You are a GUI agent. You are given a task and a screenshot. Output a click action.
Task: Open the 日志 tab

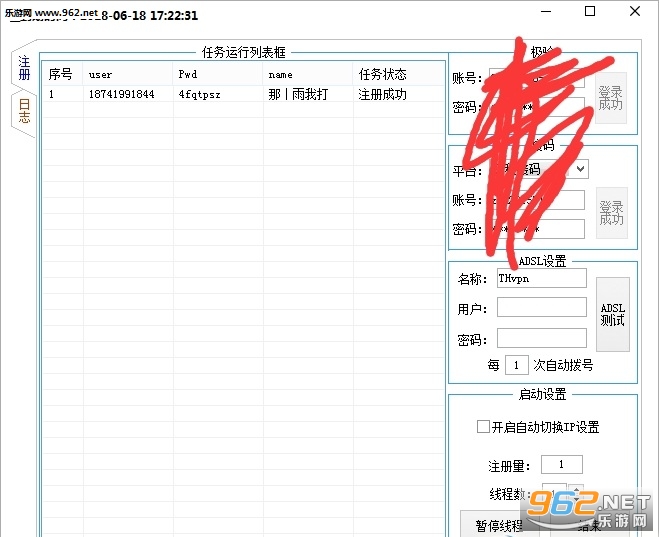24,111
